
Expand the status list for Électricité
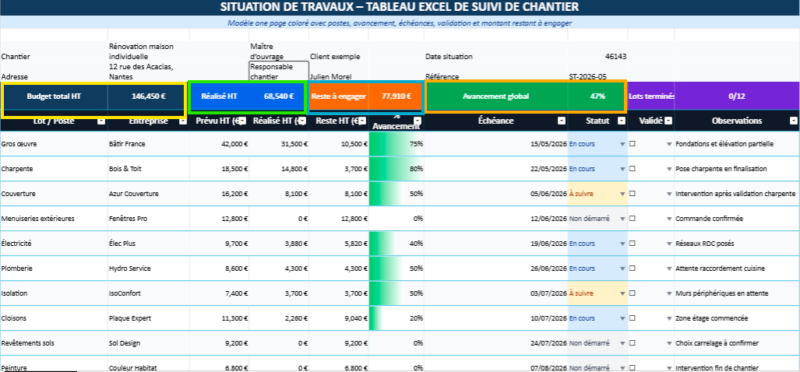tap(622, 244)
